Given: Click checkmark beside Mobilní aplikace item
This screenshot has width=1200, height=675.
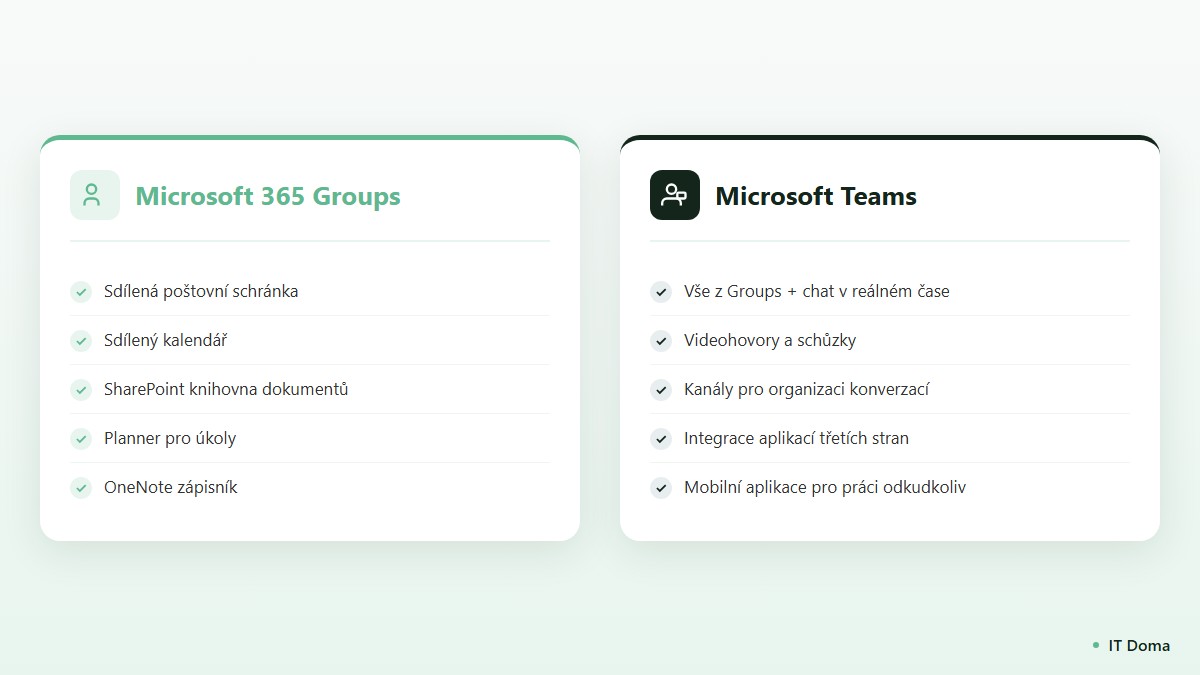Looking at the screenshot, I should pyautogui.click(x=661, y=488).
